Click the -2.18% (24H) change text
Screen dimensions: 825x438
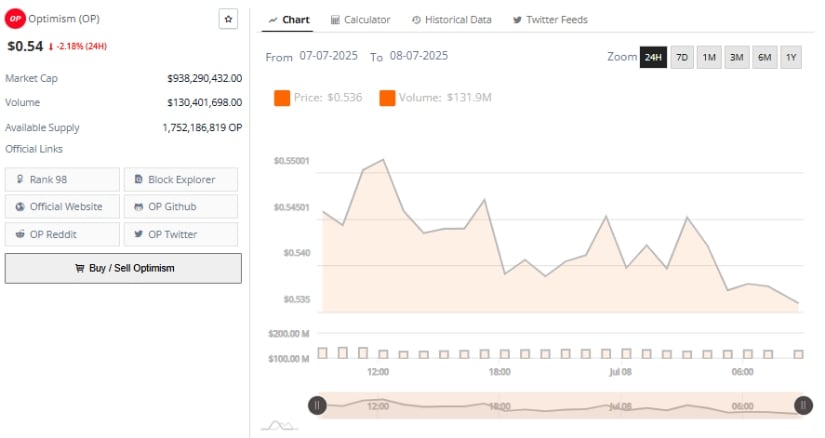click(x=82, y=46)
